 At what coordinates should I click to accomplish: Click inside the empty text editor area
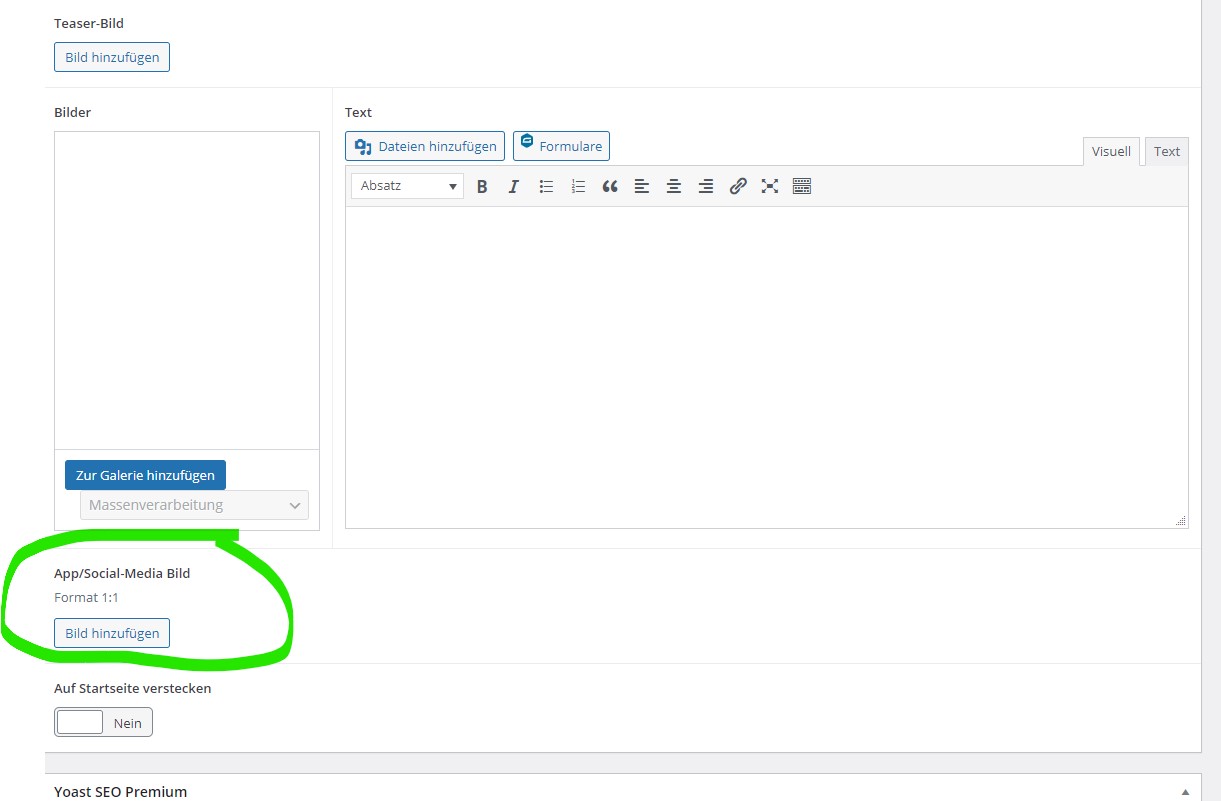766,366
